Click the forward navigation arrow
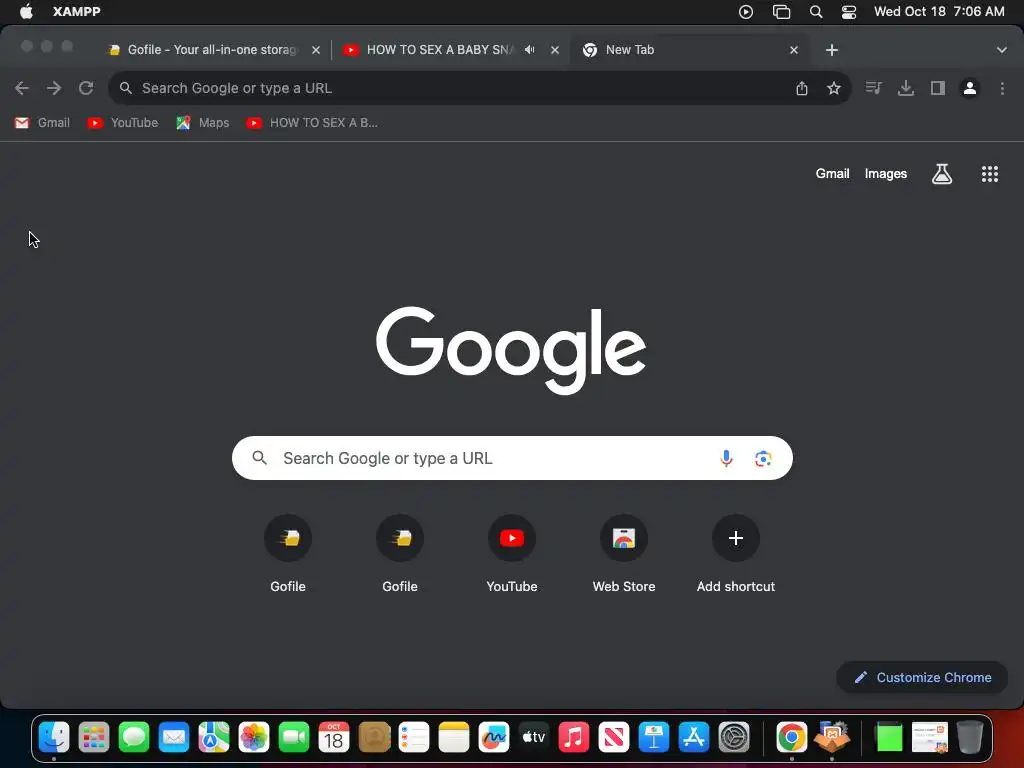The width and height of the screenshot is (1024, 768). pos(54,88)
